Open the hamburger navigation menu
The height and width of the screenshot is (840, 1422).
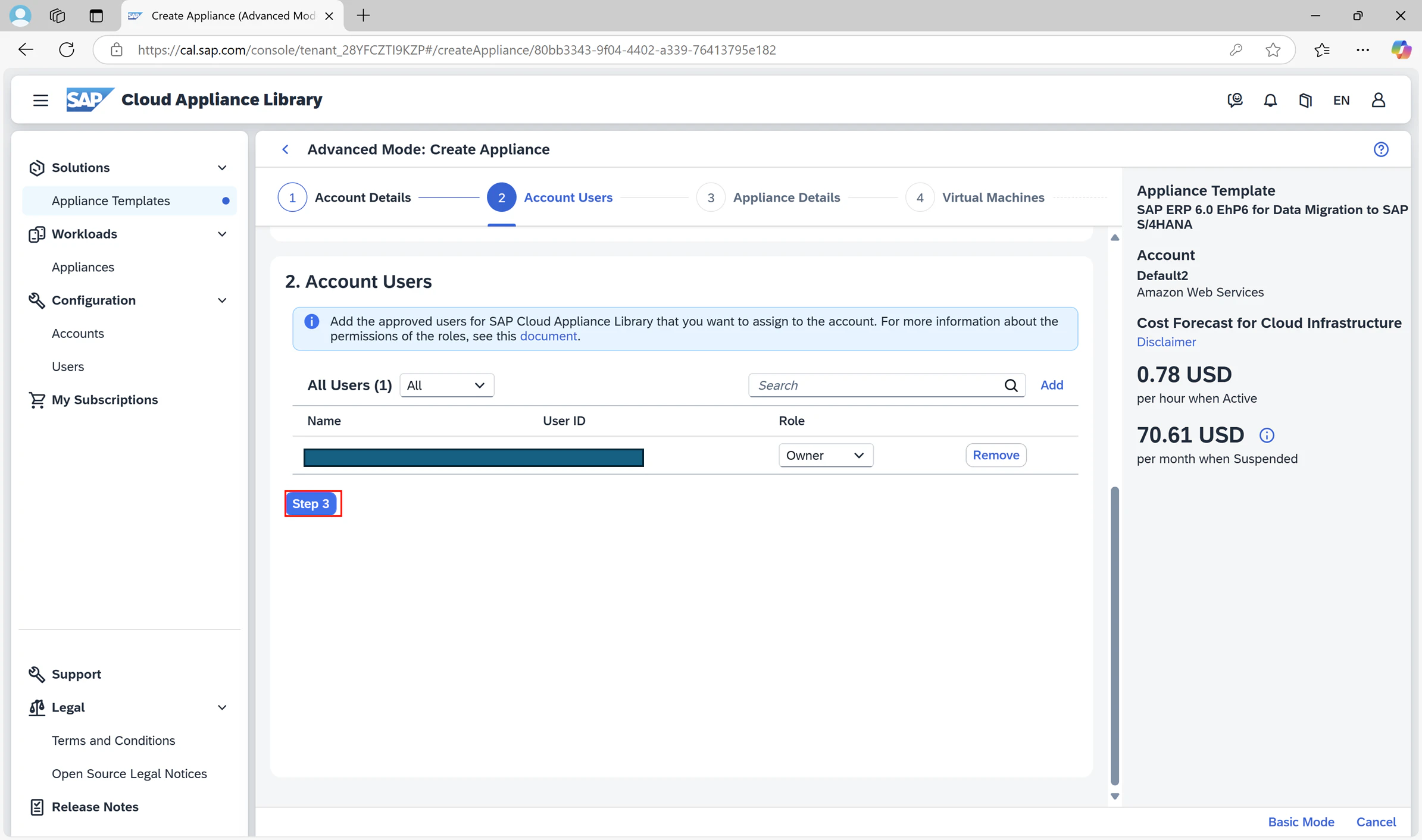coord(40,100)
